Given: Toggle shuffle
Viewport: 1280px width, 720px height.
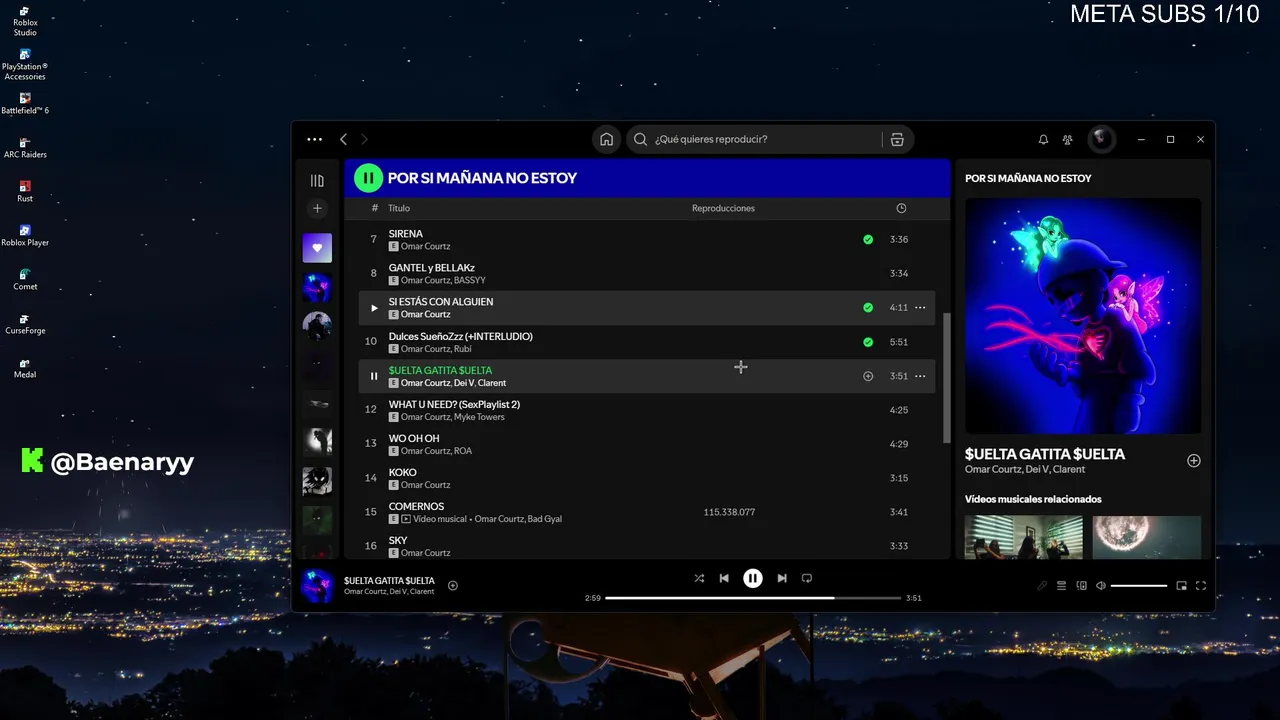Looking at the screenshot, I should pos(698,578).
